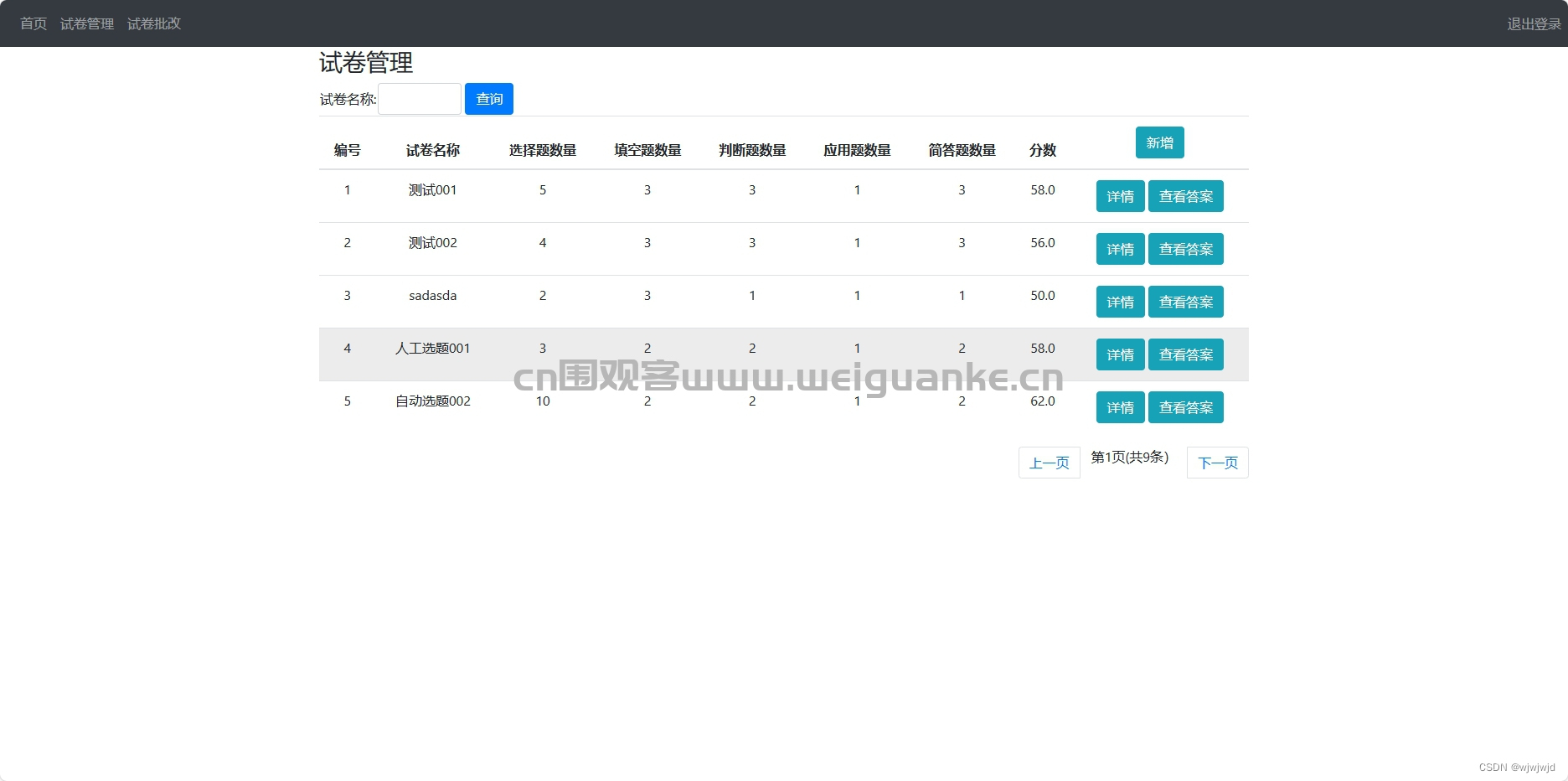
Task: Click the 简答题数量 column header
Action: click(x=962, y=150)
